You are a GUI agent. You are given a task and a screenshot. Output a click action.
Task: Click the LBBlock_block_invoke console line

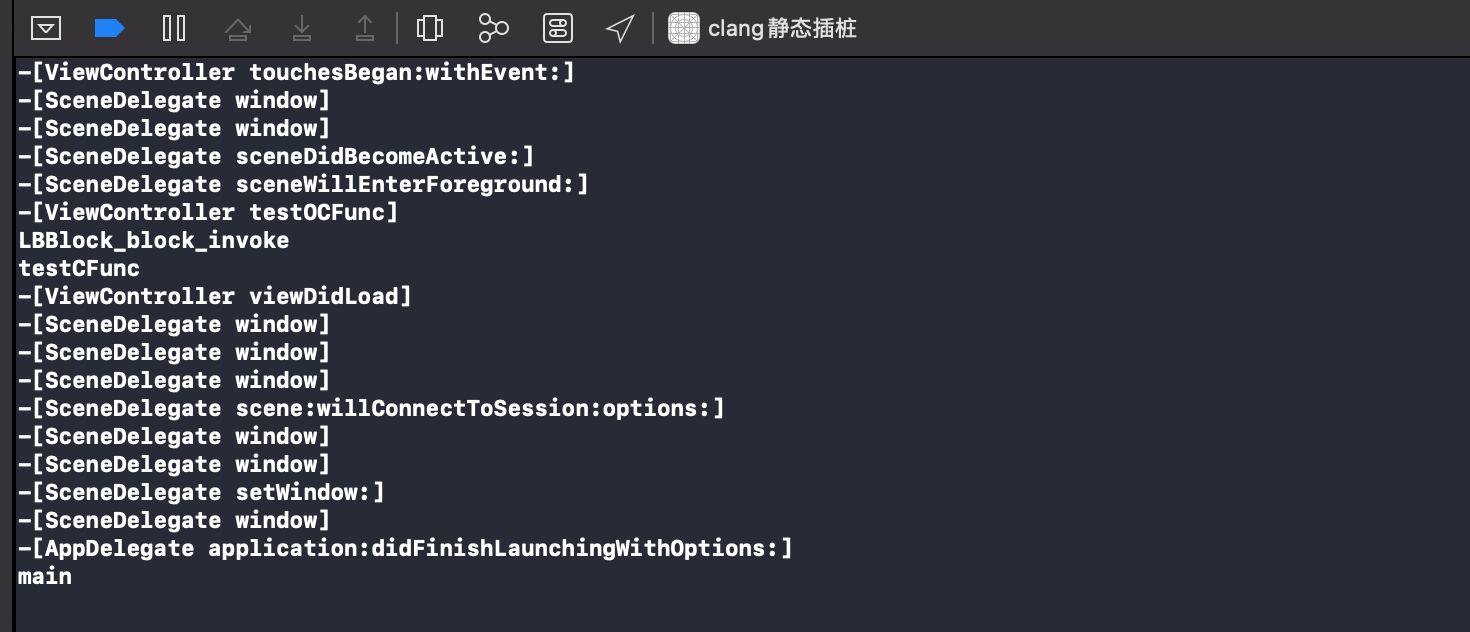click(154, 240)
